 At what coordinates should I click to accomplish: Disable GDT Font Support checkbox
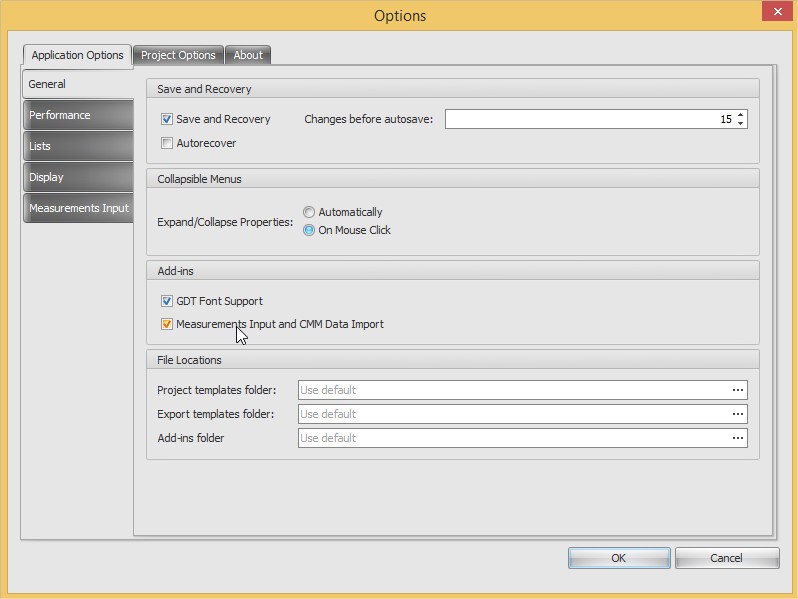167,301
